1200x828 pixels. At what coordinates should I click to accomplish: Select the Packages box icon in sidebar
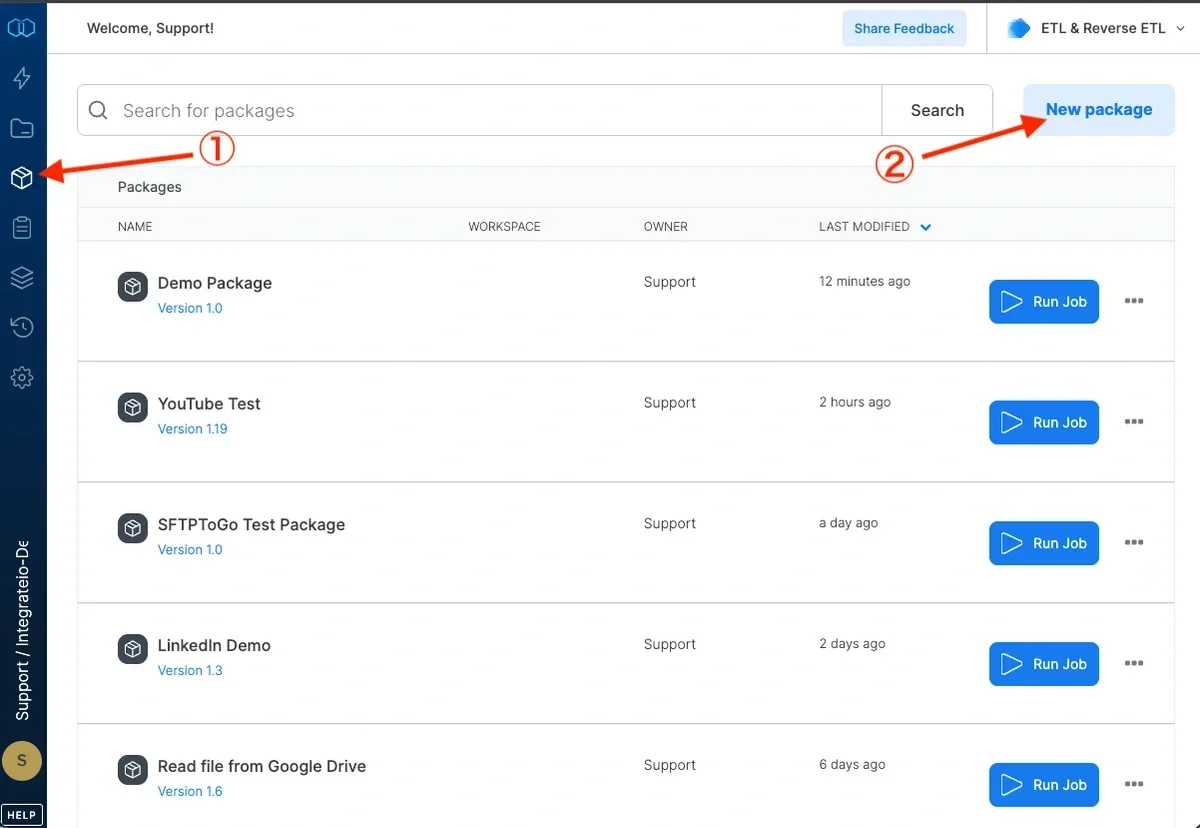pos(22,177)
